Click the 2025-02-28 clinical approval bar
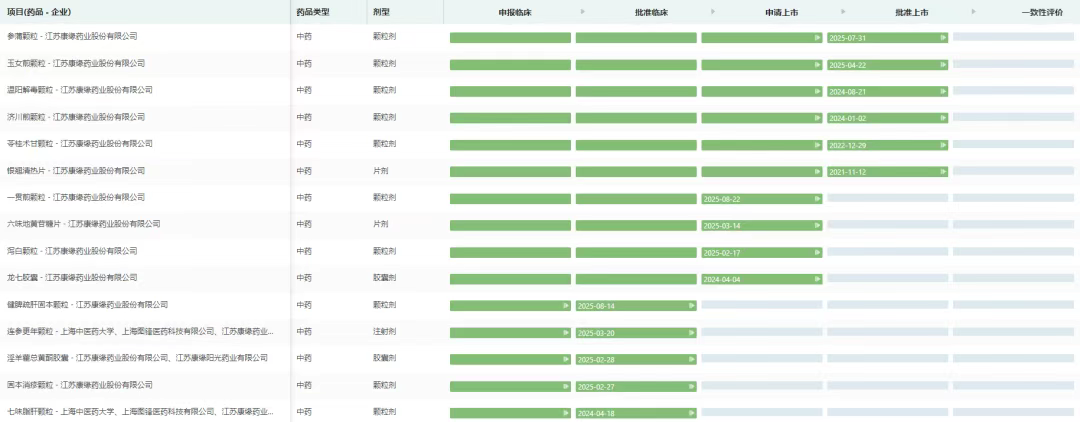Viewport: 1080px width, 422px height. point(636,359)
